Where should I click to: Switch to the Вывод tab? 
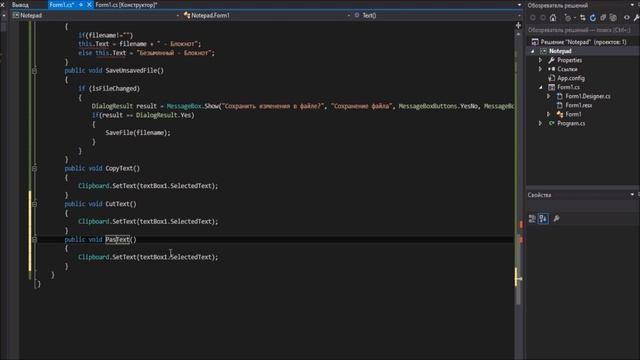click(x=20, y=5)
